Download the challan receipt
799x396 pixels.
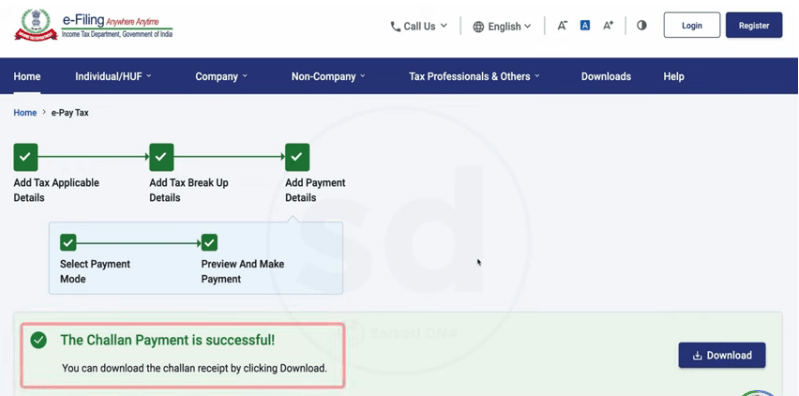[722, 355]
